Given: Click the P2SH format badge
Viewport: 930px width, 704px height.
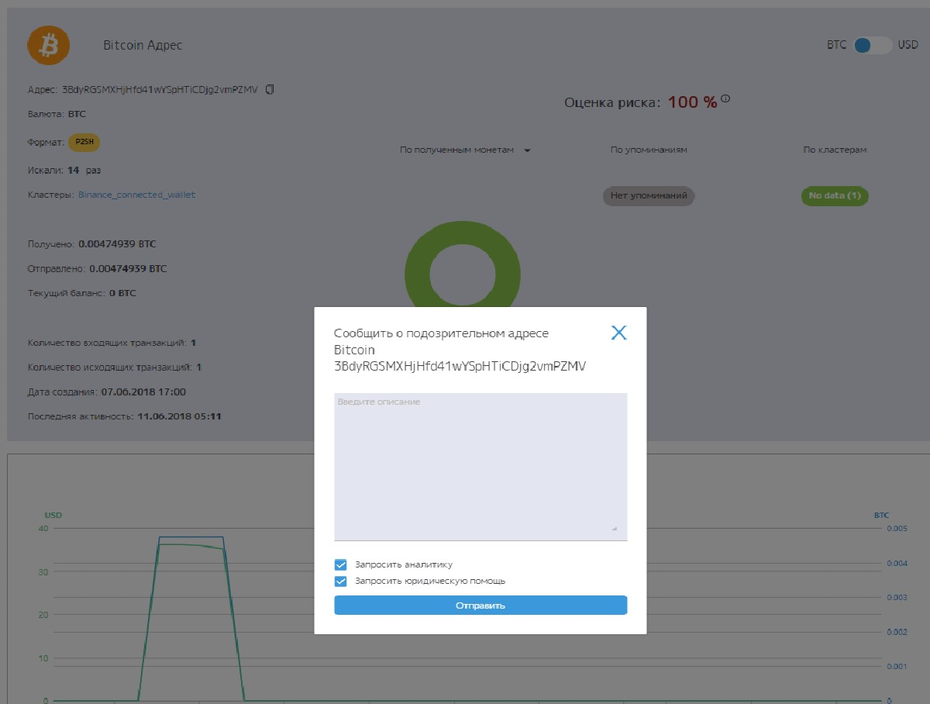Looking at the screenshot, I should (x=84, y=142).
